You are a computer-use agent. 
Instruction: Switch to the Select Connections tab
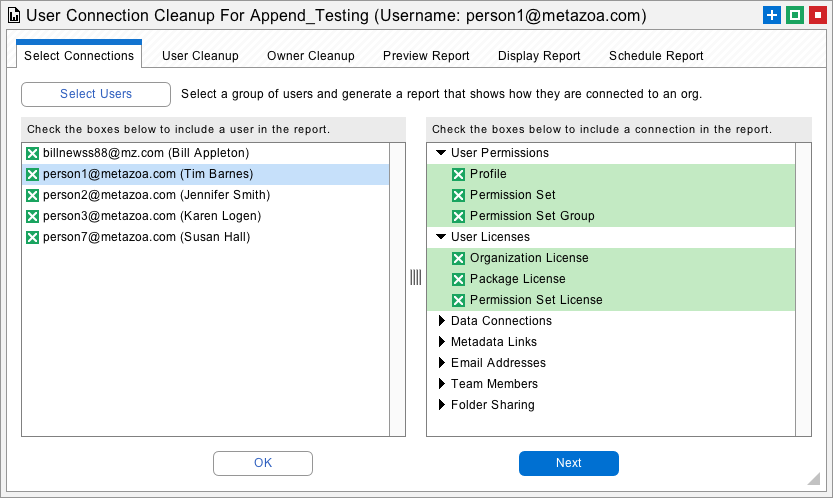79,56
